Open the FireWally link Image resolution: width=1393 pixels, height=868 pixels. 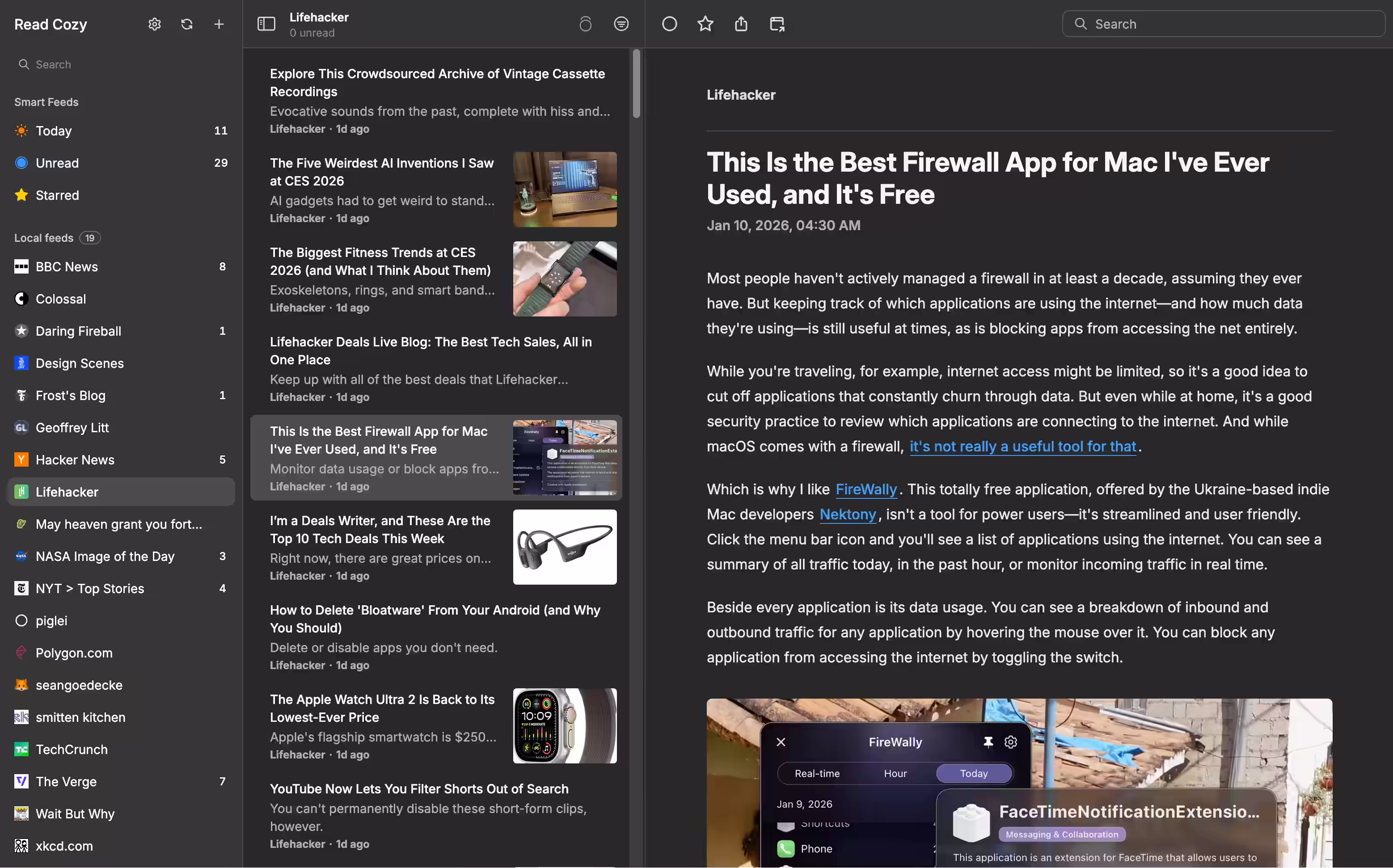(866, 490)
